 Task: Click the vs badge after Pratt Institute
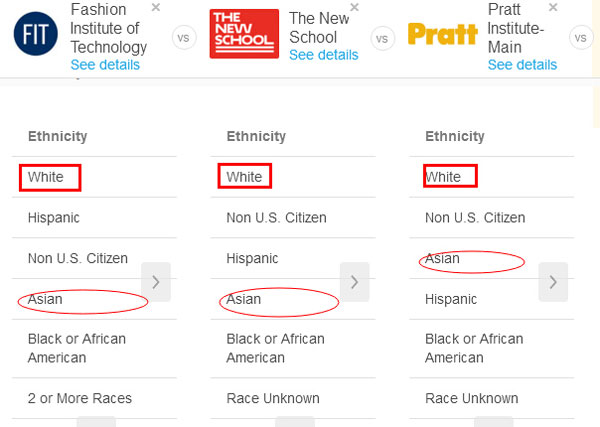coord(581,38)
